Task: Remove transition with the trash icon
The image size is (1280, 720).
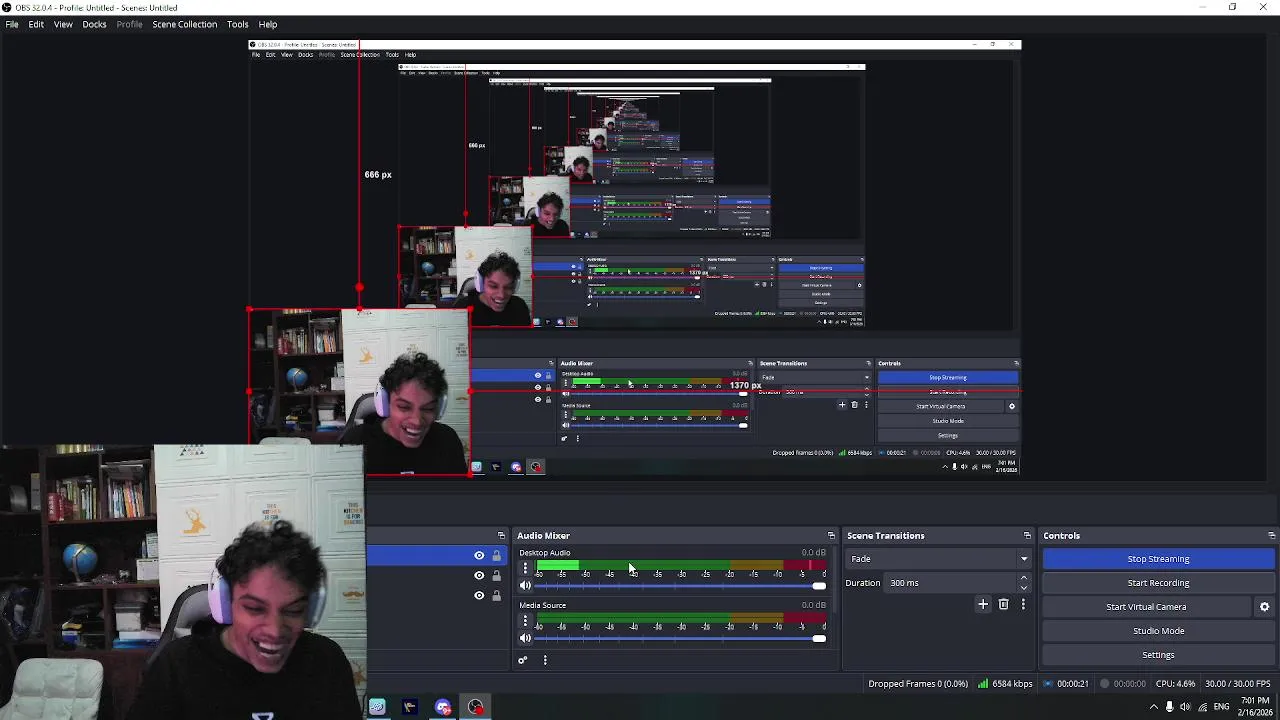Action: point(1003,604)
